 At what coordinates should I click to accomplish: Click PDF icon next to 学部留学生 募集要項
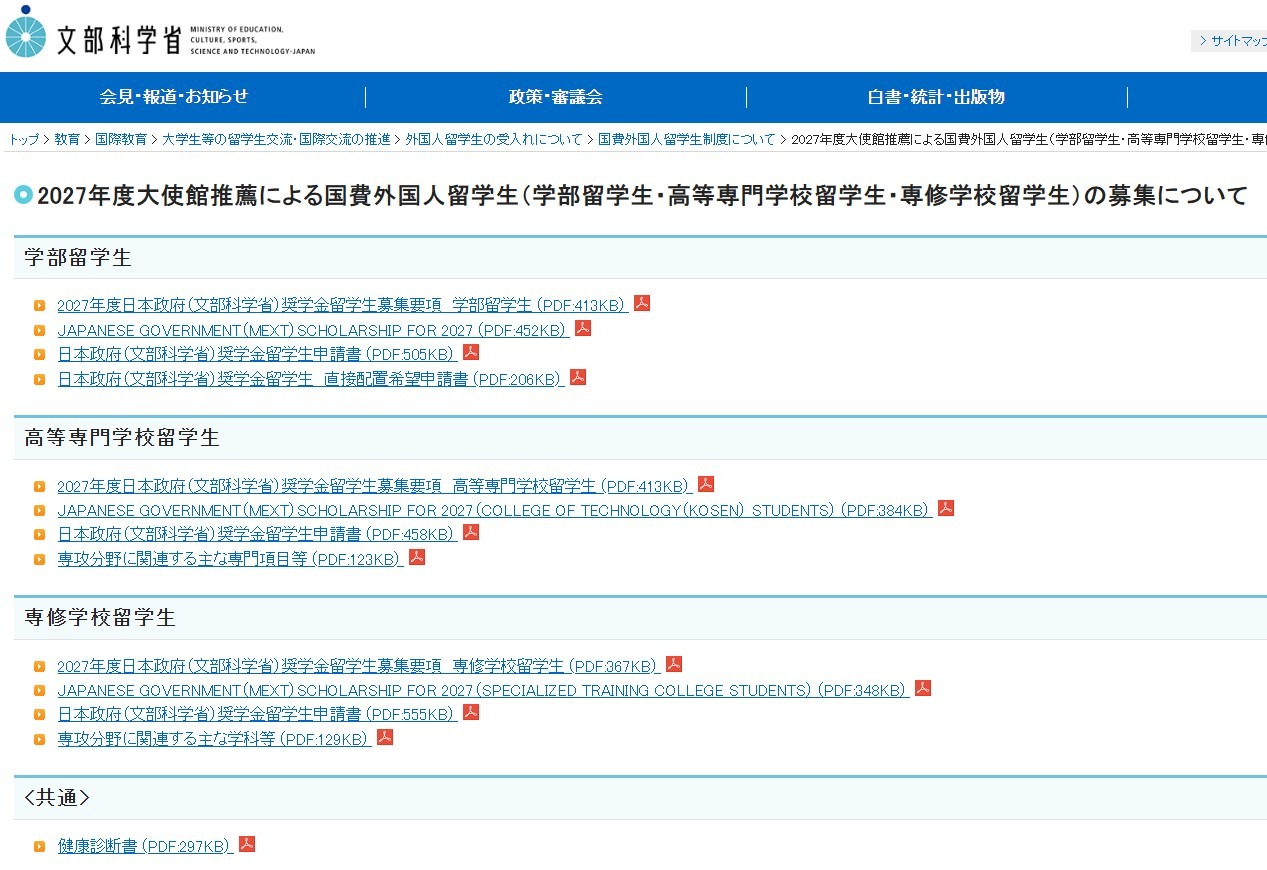[641, 302]
